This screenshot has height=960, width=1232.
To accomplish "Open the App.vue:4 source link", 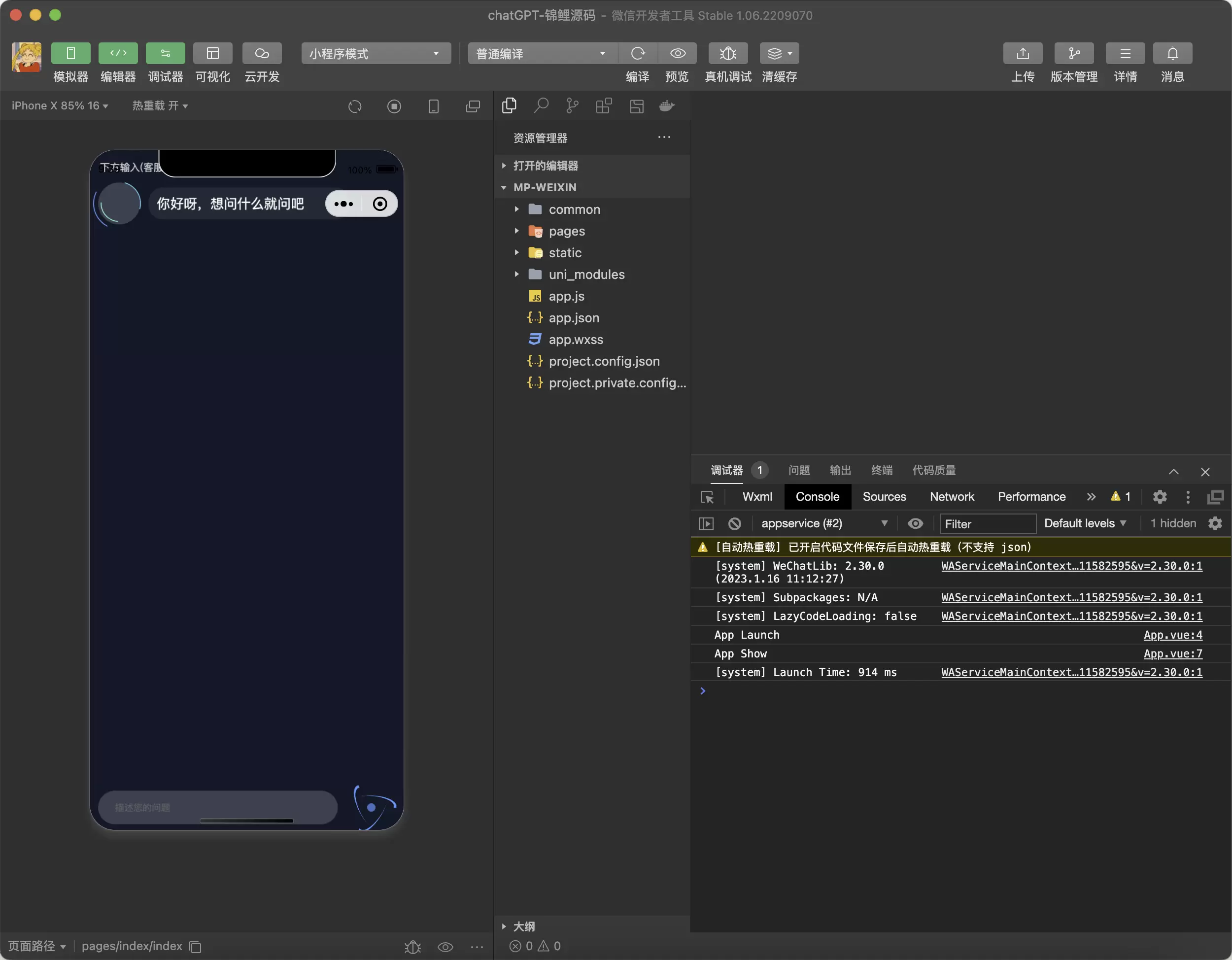I will point(1173,635).
